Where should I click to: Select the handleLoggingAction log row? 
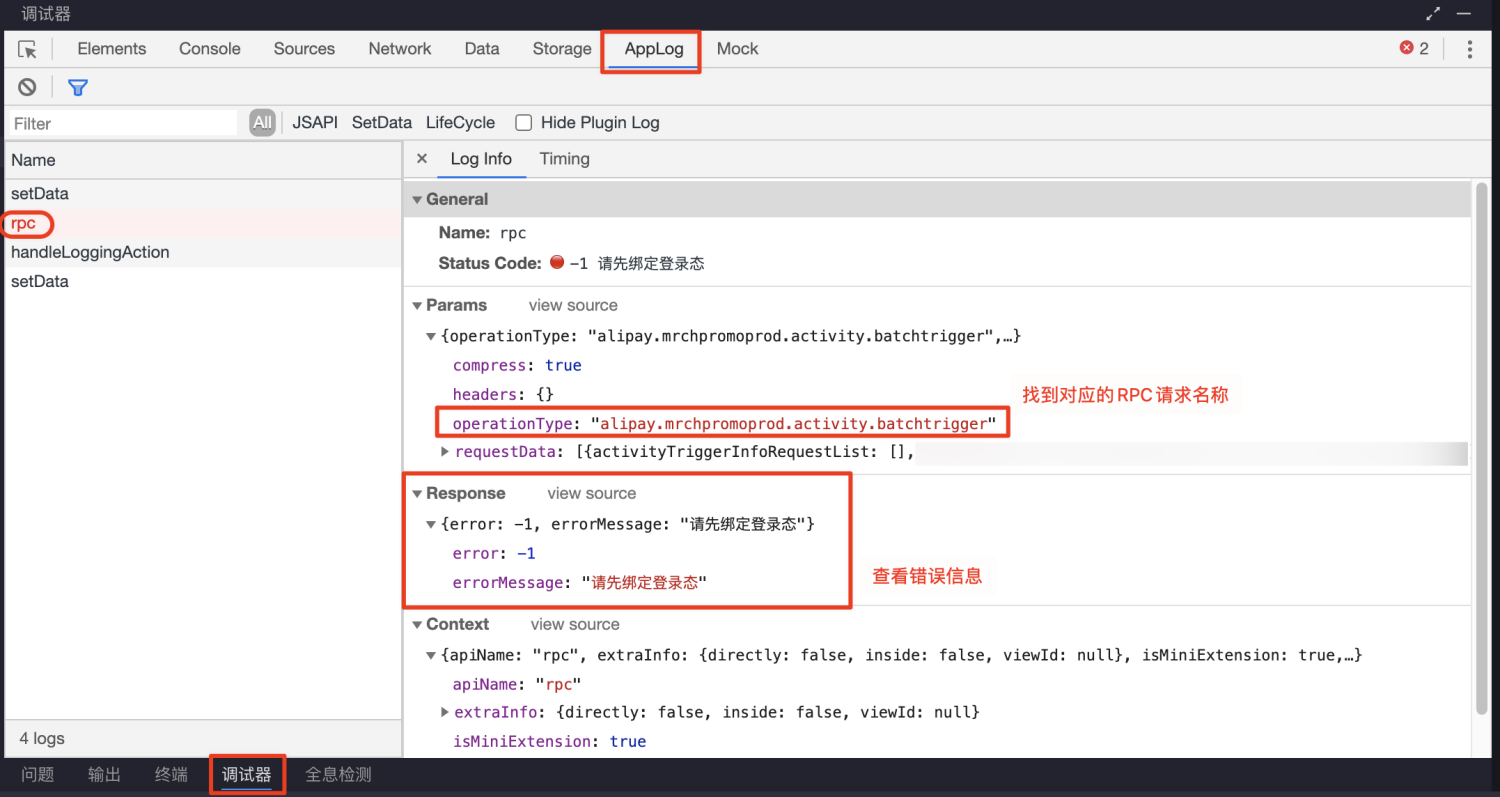point(203,252)
